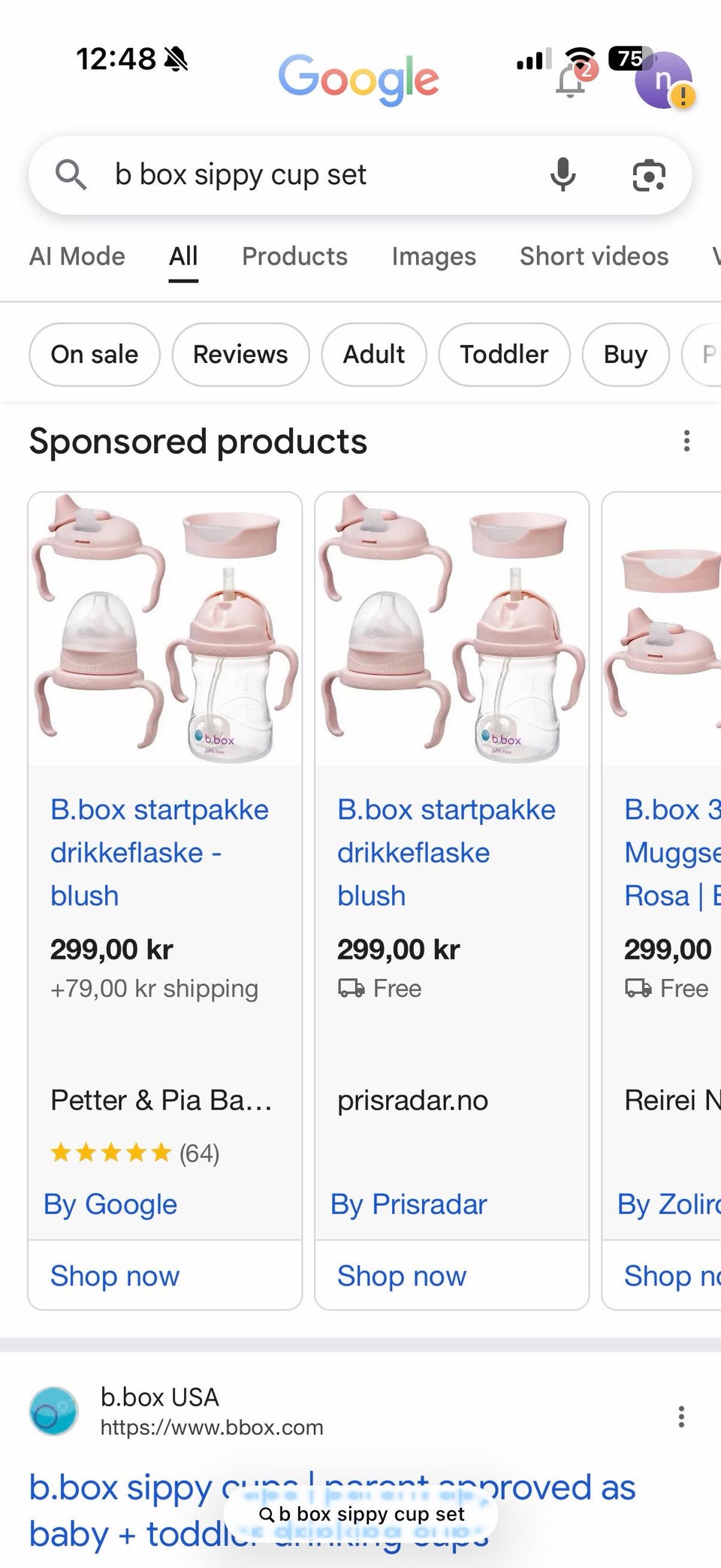721x1568 pixels.
Task: Open the account profile avatar
Action: point(663,80)
